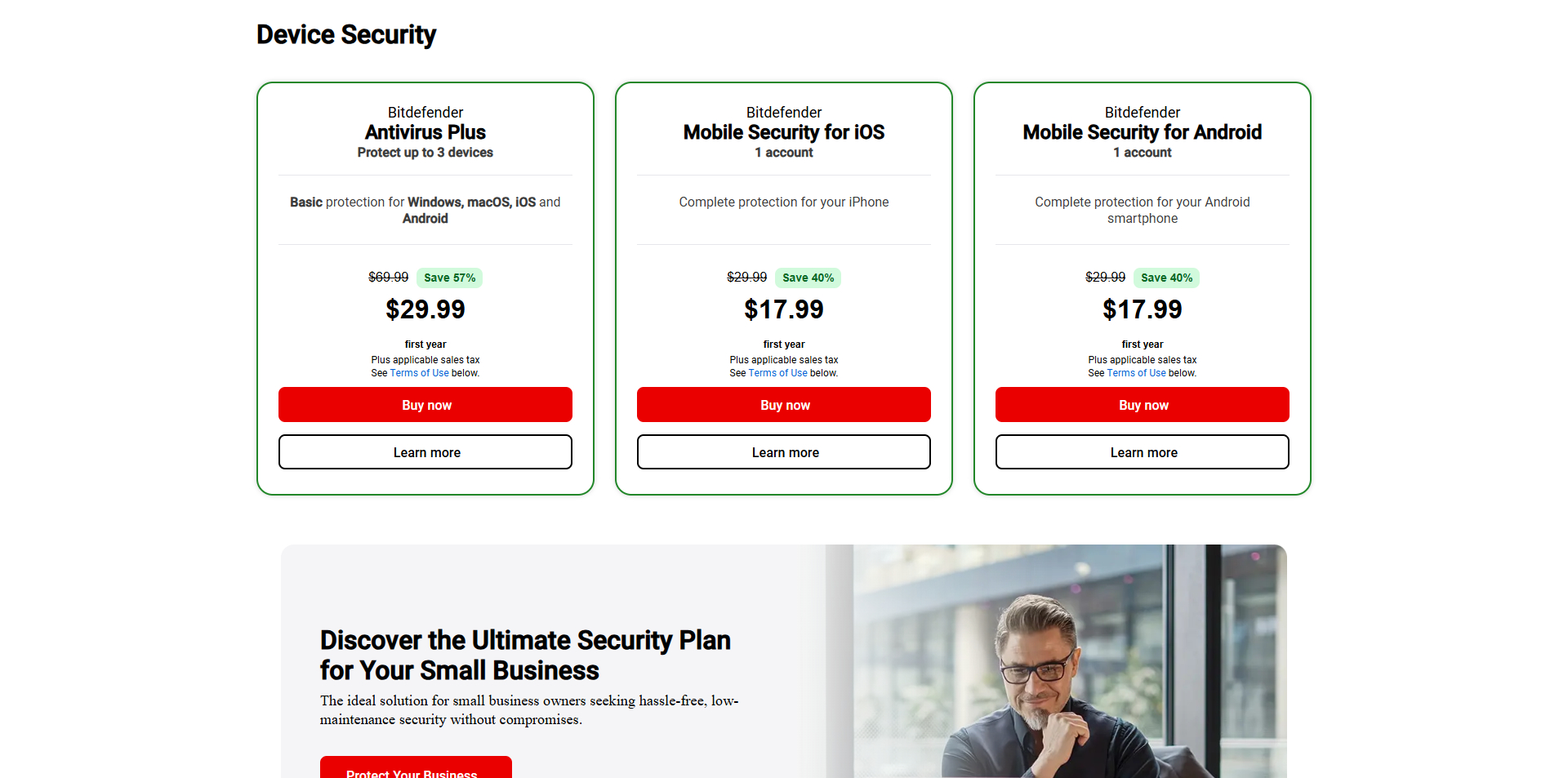This screenshot has width=1568, height=778.
Task: Select the Mobile Security for iOS card
Action: click(x=783, y=245)
